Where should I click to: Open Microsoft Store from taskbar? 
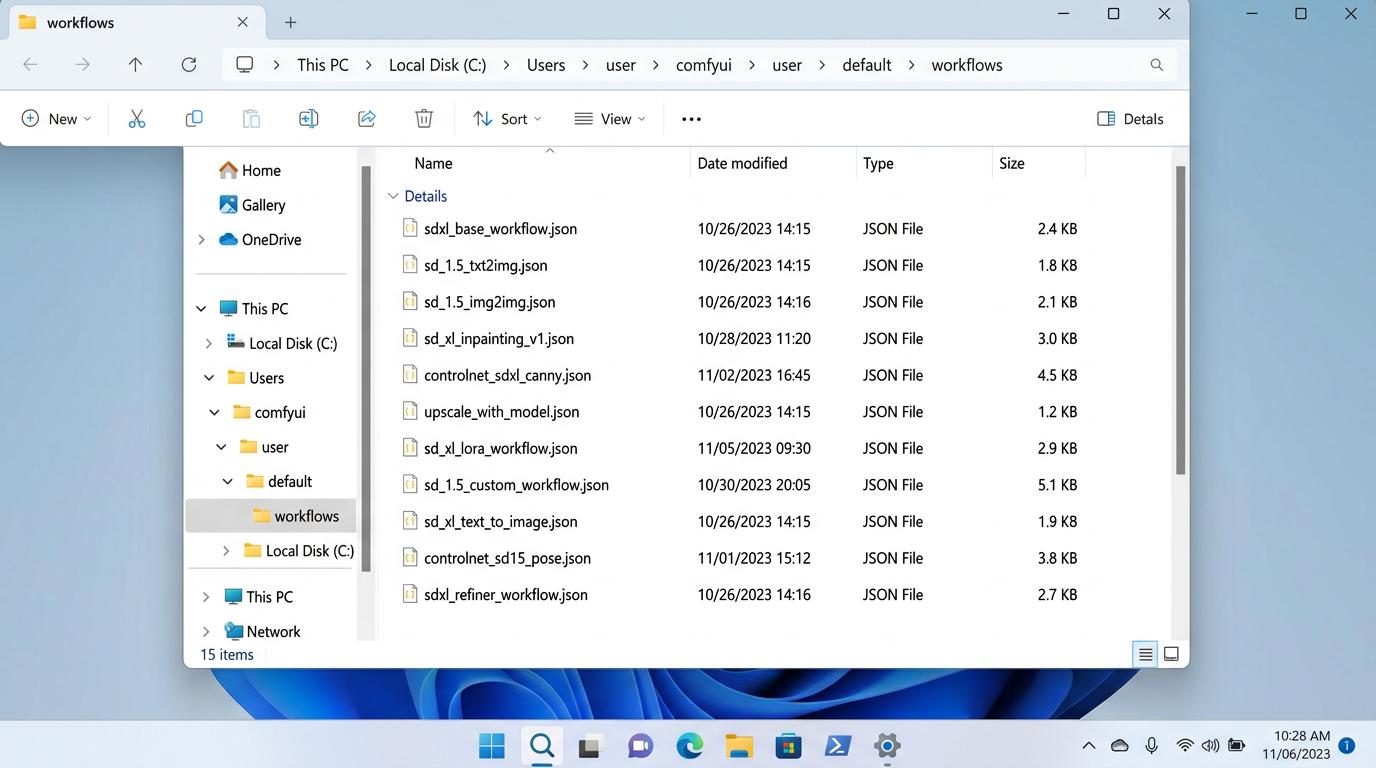[788, 746]
